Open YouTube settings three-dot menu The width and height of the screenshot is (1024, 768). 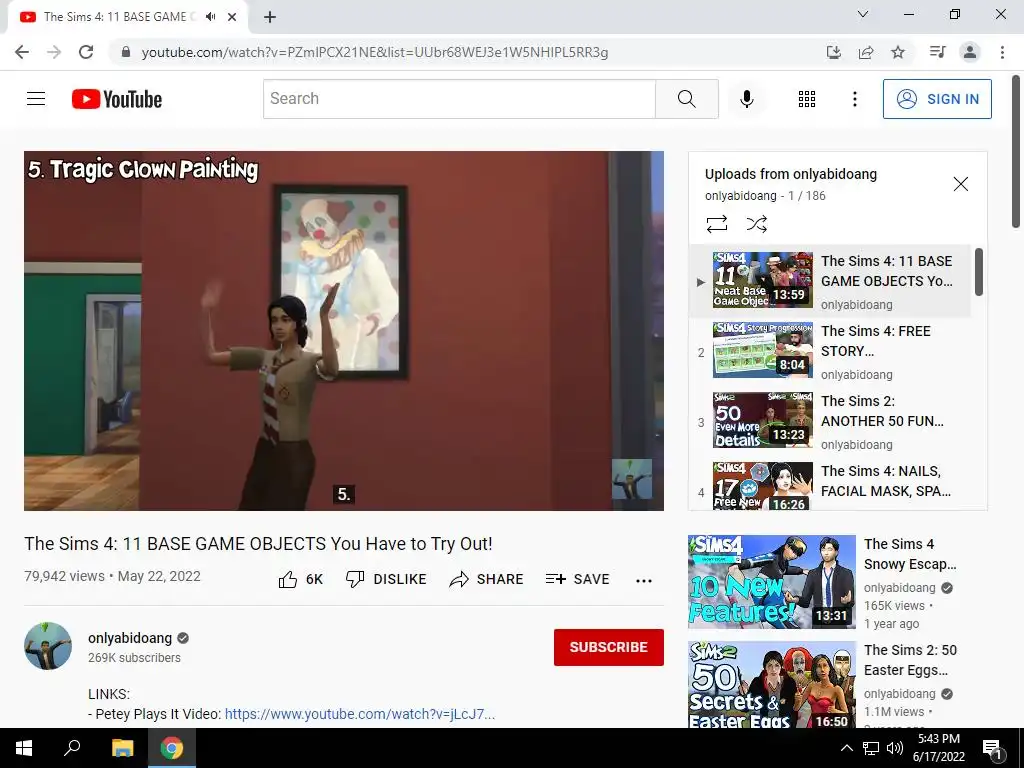854,99
